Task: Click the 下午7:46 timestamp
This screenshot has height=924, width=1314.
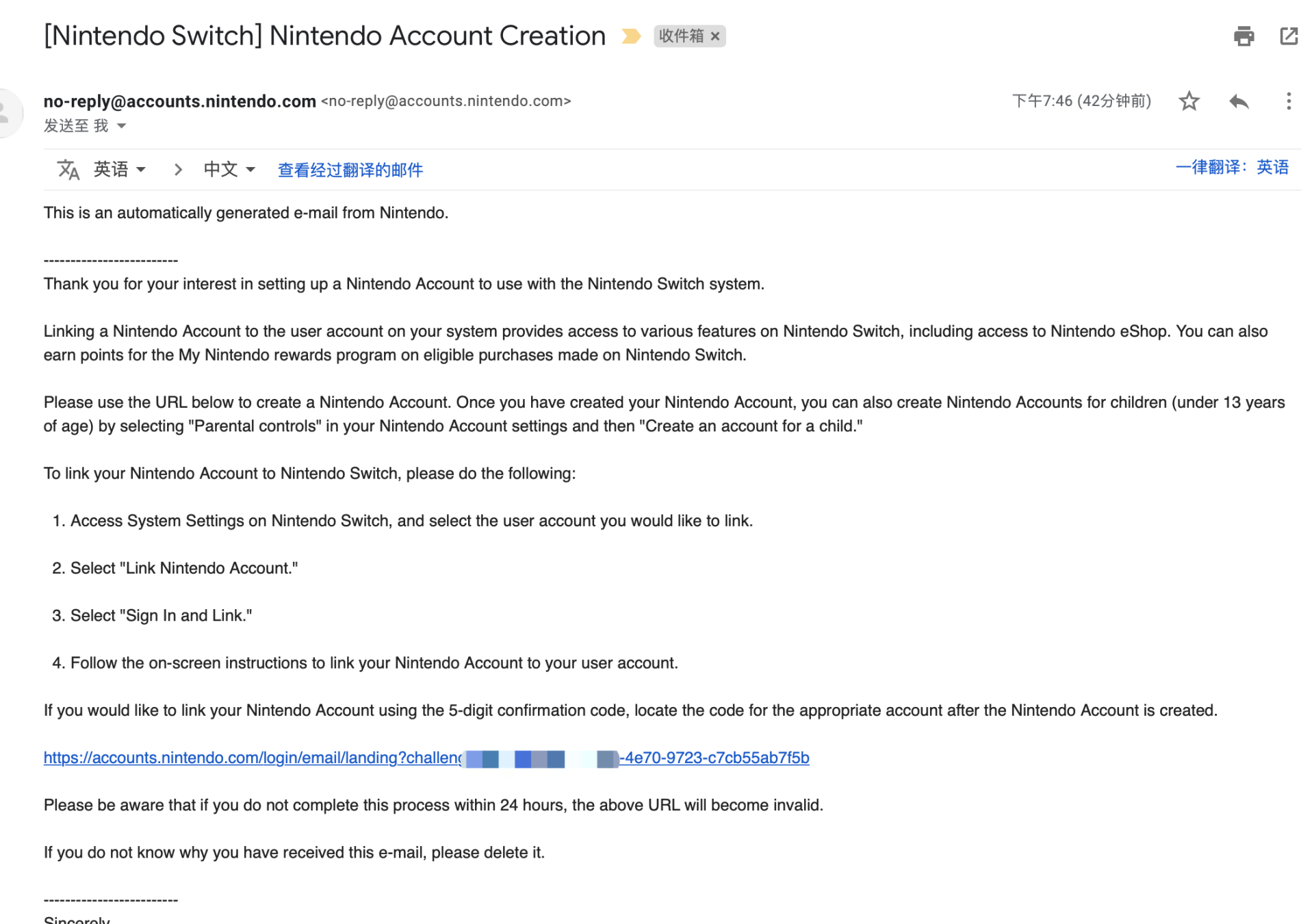Action: (1081, 101)
